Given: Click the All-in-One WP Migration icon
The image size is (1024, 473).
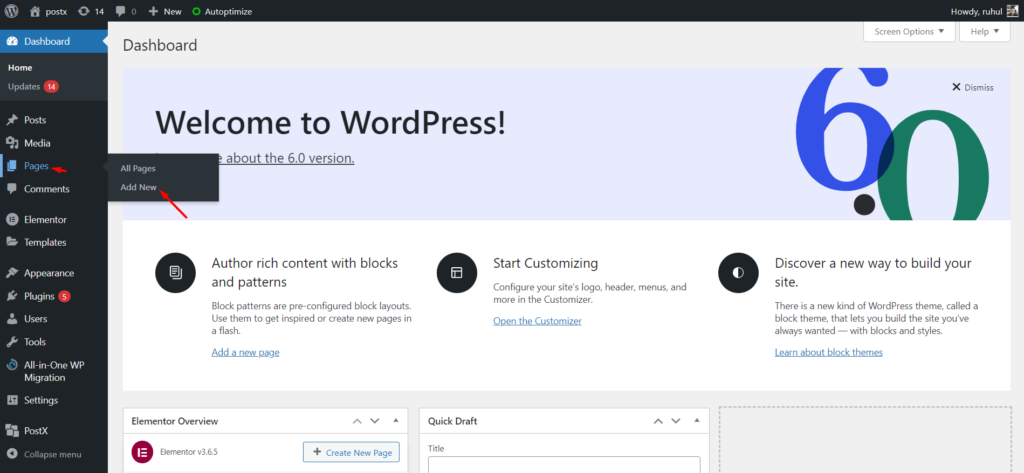Looking at the screenshot, I should point(12,365).
